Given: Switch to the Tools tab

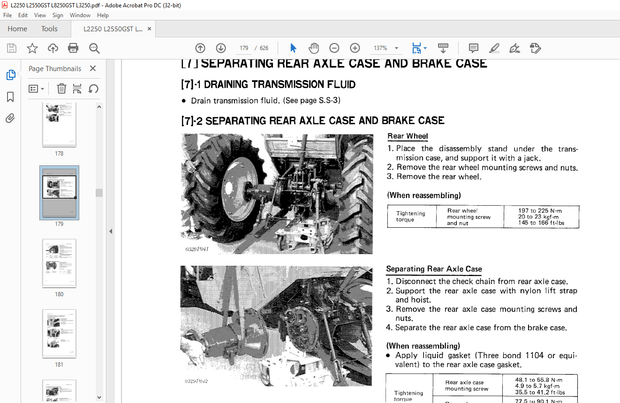Looking at the screenshot, I should tap(49, 29).
